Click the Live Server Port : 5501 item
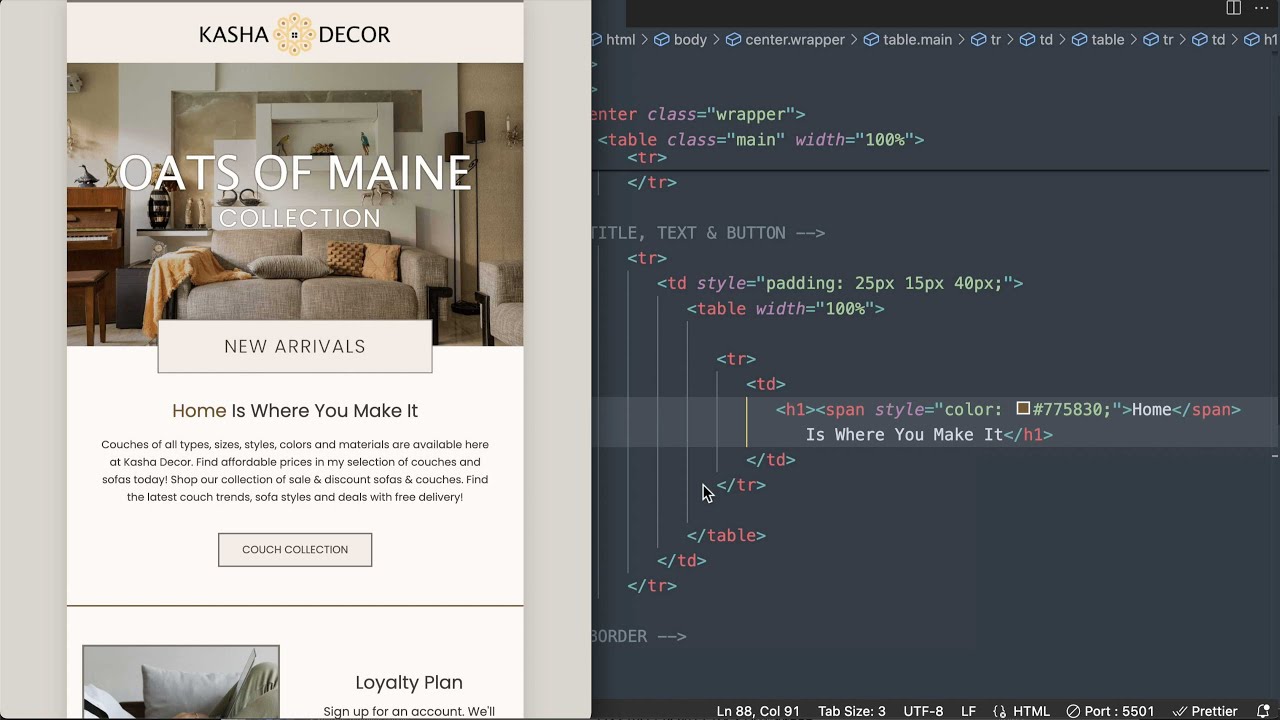The width and height of the screenshot is (1280, 720). [1110, 711]
